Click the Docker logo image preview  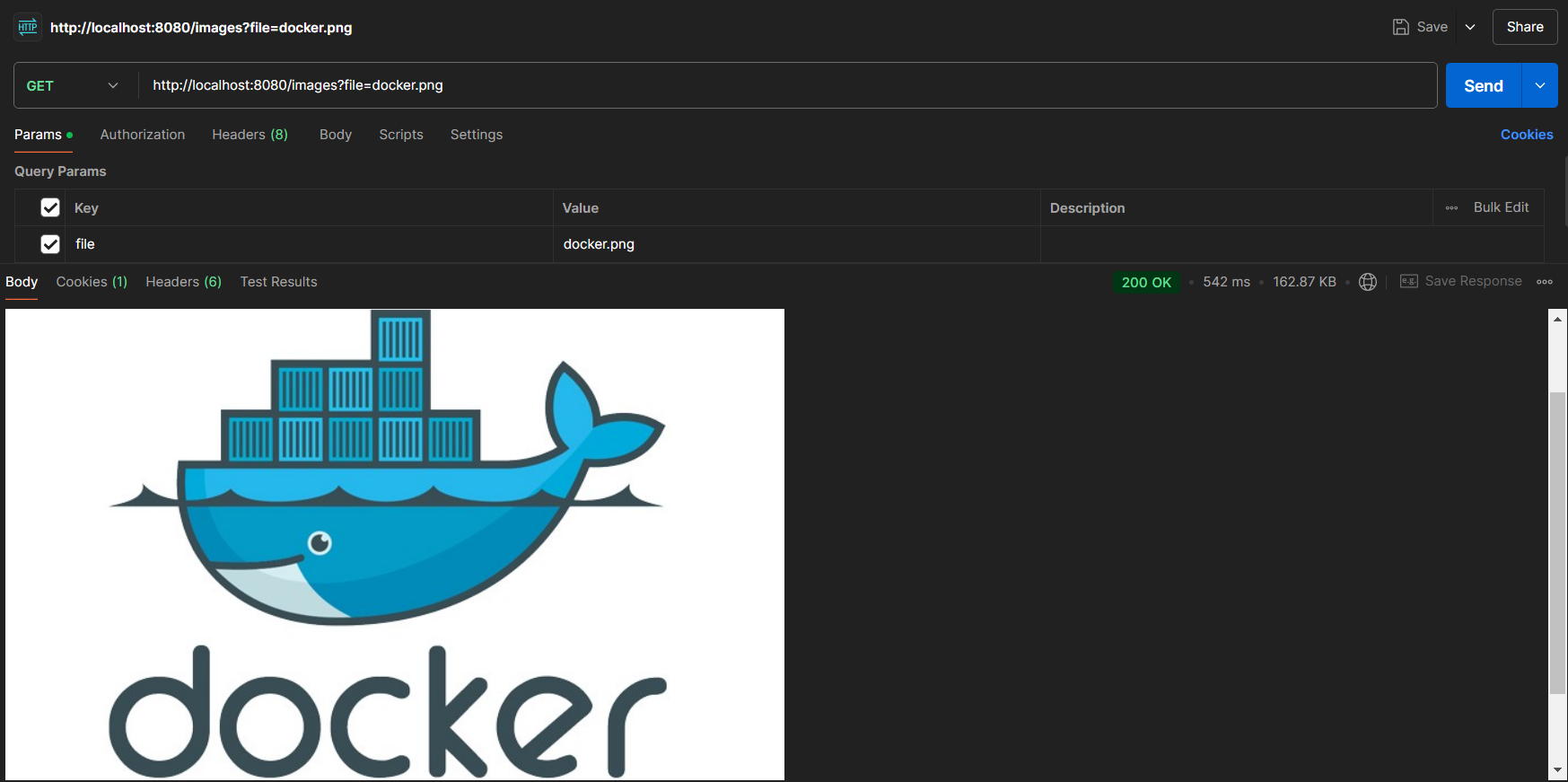(x=395, y=544)
